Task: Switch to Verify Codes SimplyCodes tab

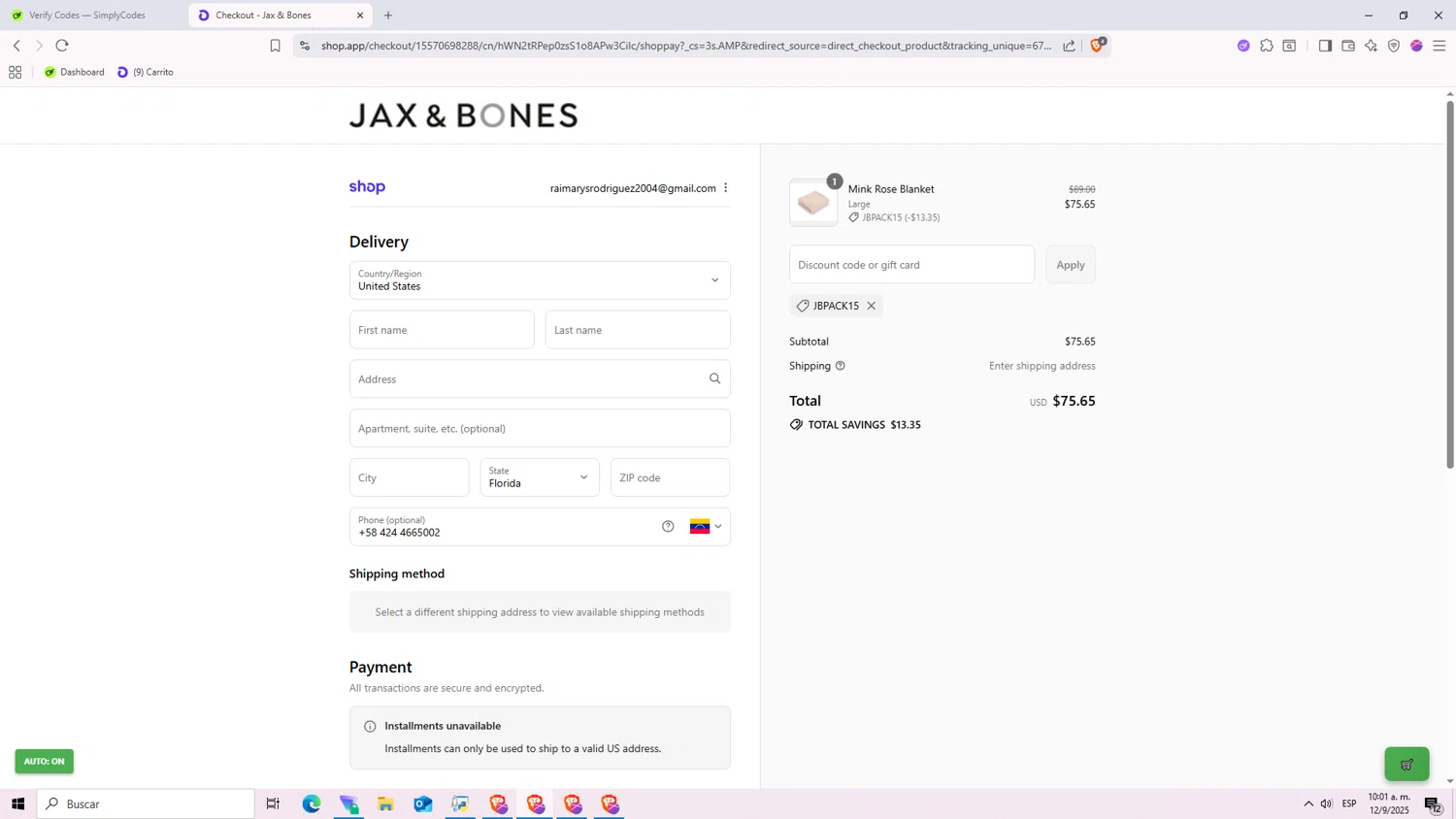Action: 87,16
